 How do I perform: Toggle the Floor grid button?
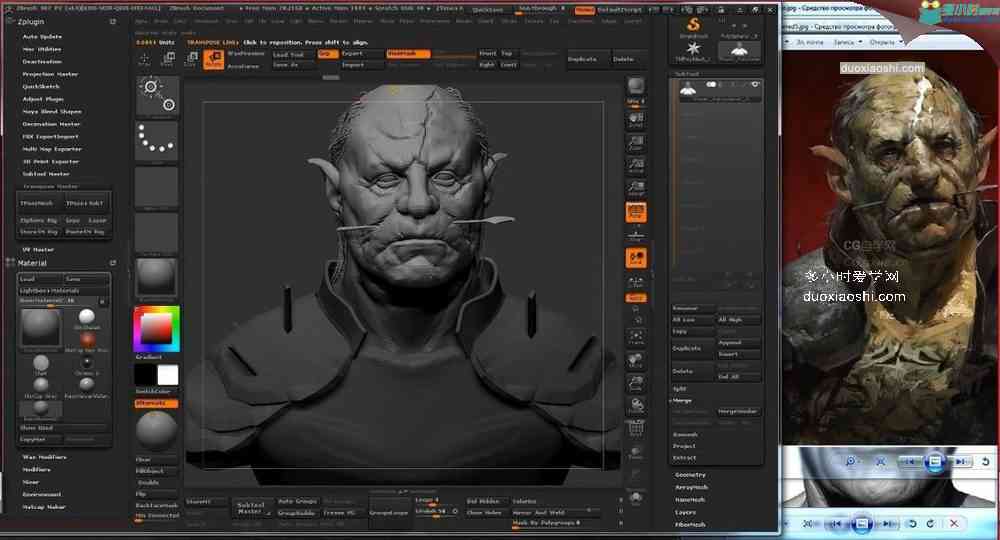pos(636,235)
